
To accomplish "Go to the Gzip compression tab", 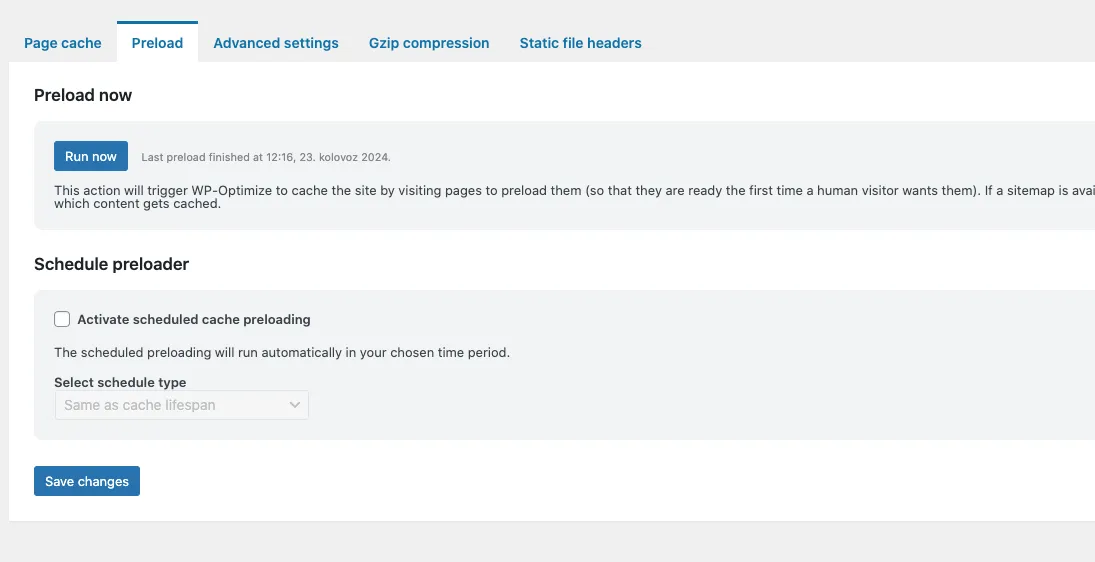I will [429, 43].
